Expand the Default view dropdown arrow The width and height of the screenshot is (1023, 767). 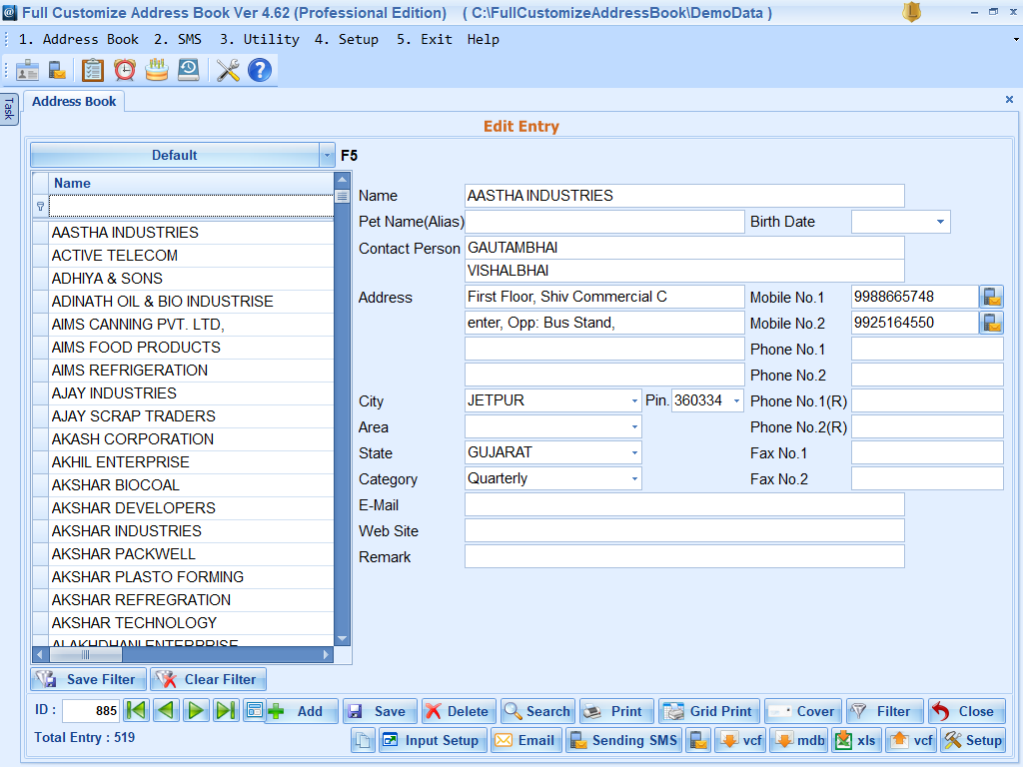(x=327, y=155)
